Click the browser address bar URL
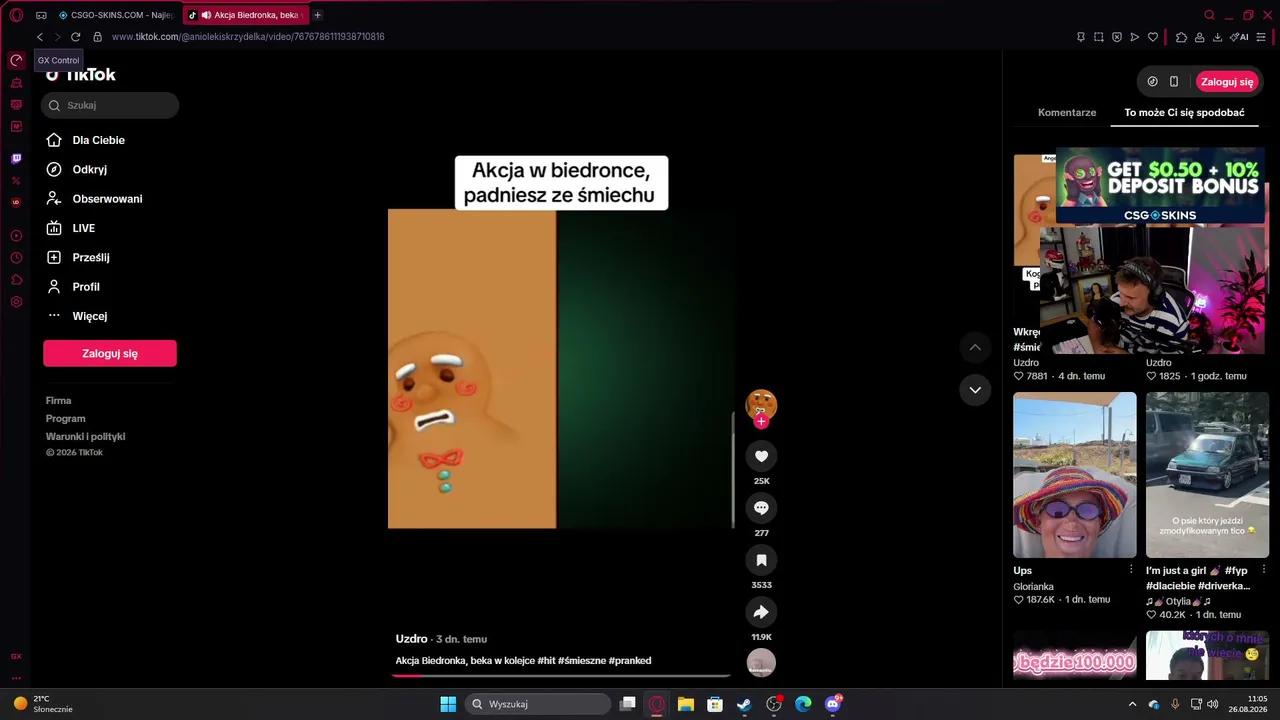 coord(248,37)
